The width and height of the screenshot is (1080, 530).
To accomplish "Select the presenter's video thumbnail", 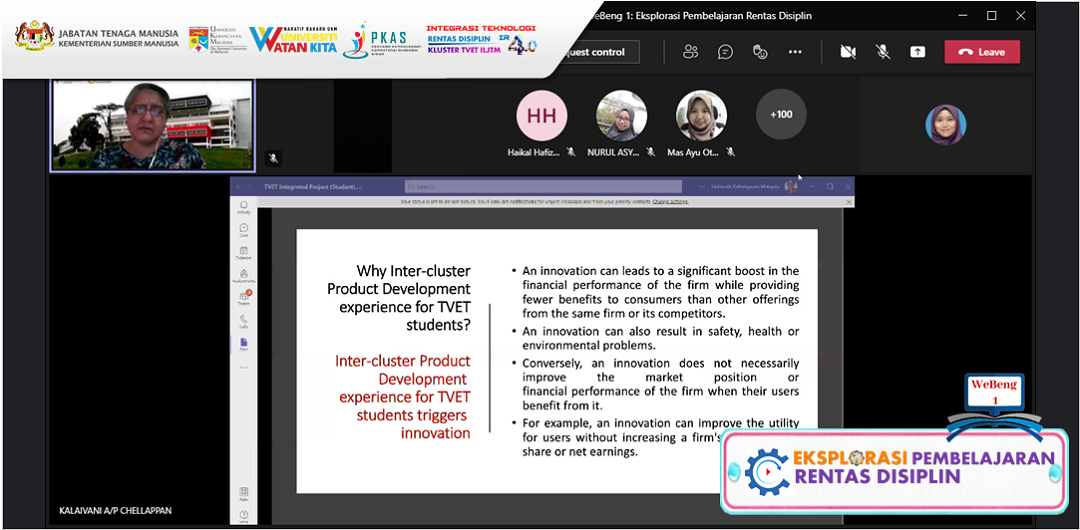I will 153,124.
